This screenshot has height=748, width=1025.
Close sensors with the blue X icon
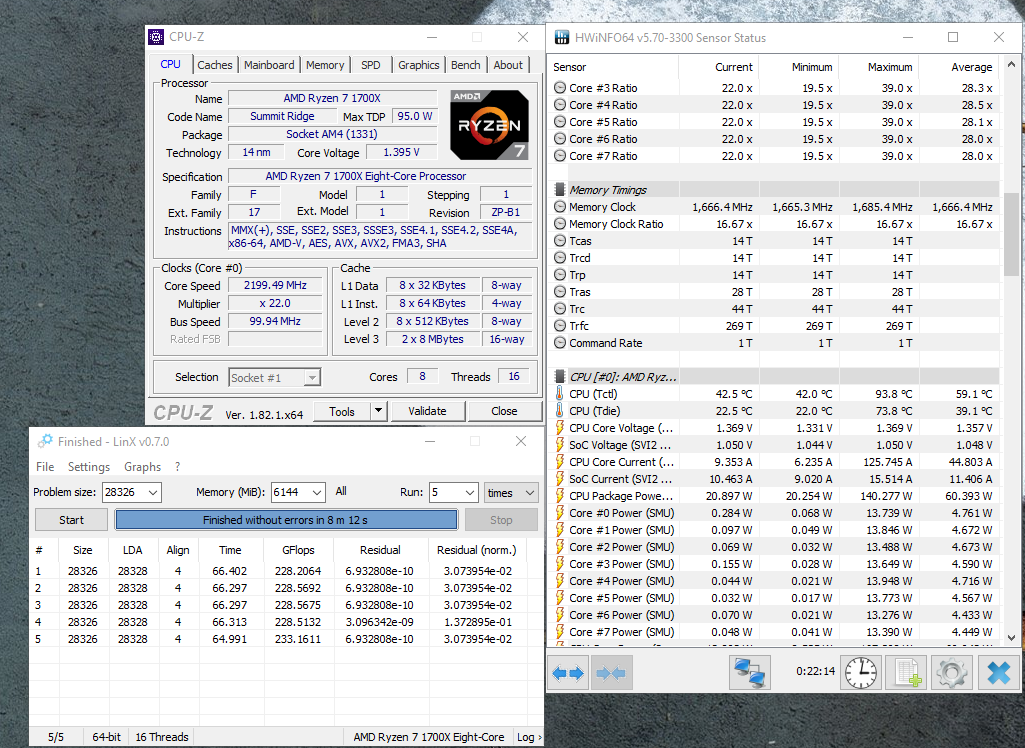pos(998,673)
